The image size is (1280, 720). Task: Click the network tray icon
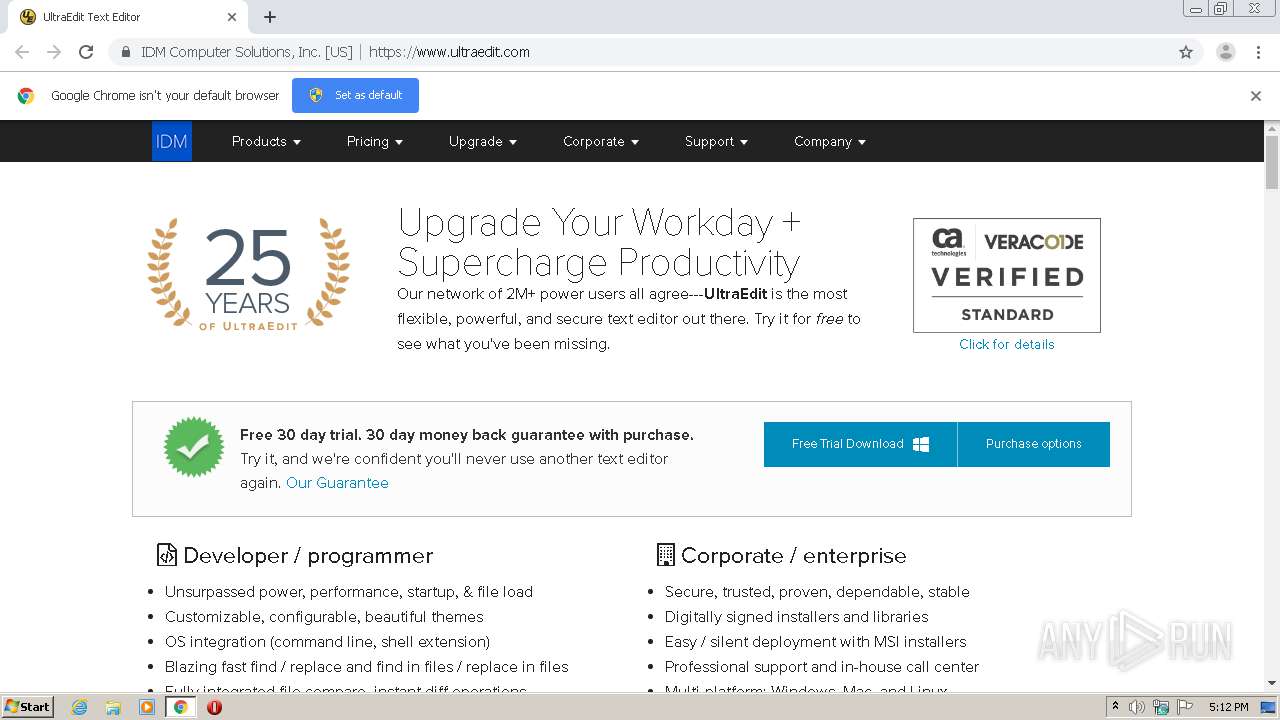point(1161,707)
